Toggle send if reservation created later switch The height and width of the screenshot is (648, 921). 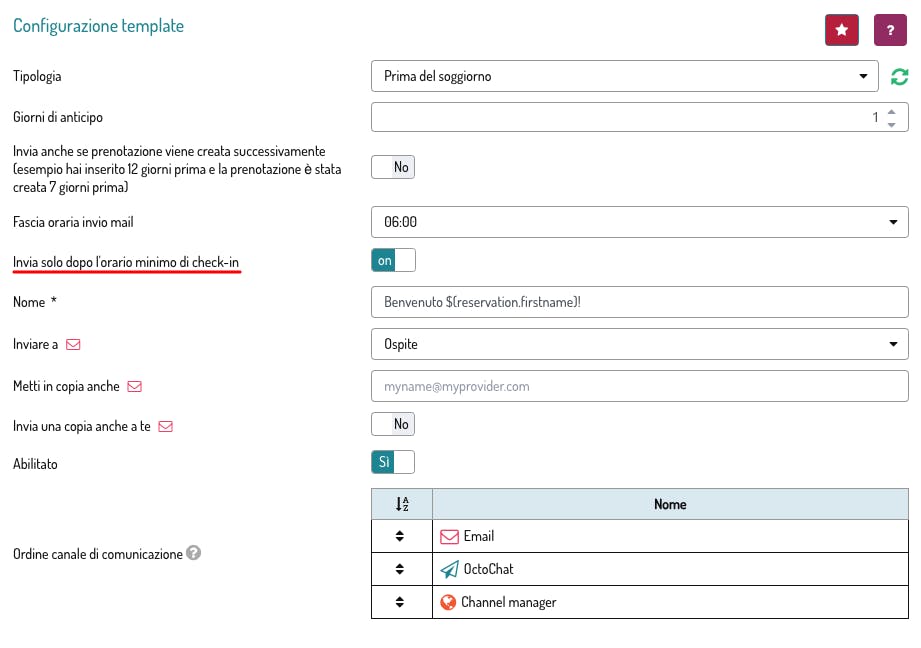click(393, 167)
